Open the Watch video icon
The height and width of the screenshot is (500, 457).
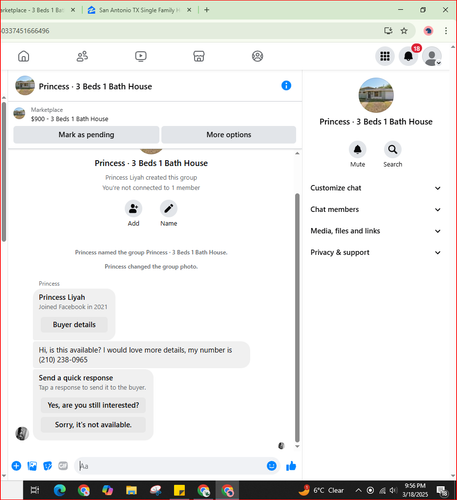click(x=141, y=56)
